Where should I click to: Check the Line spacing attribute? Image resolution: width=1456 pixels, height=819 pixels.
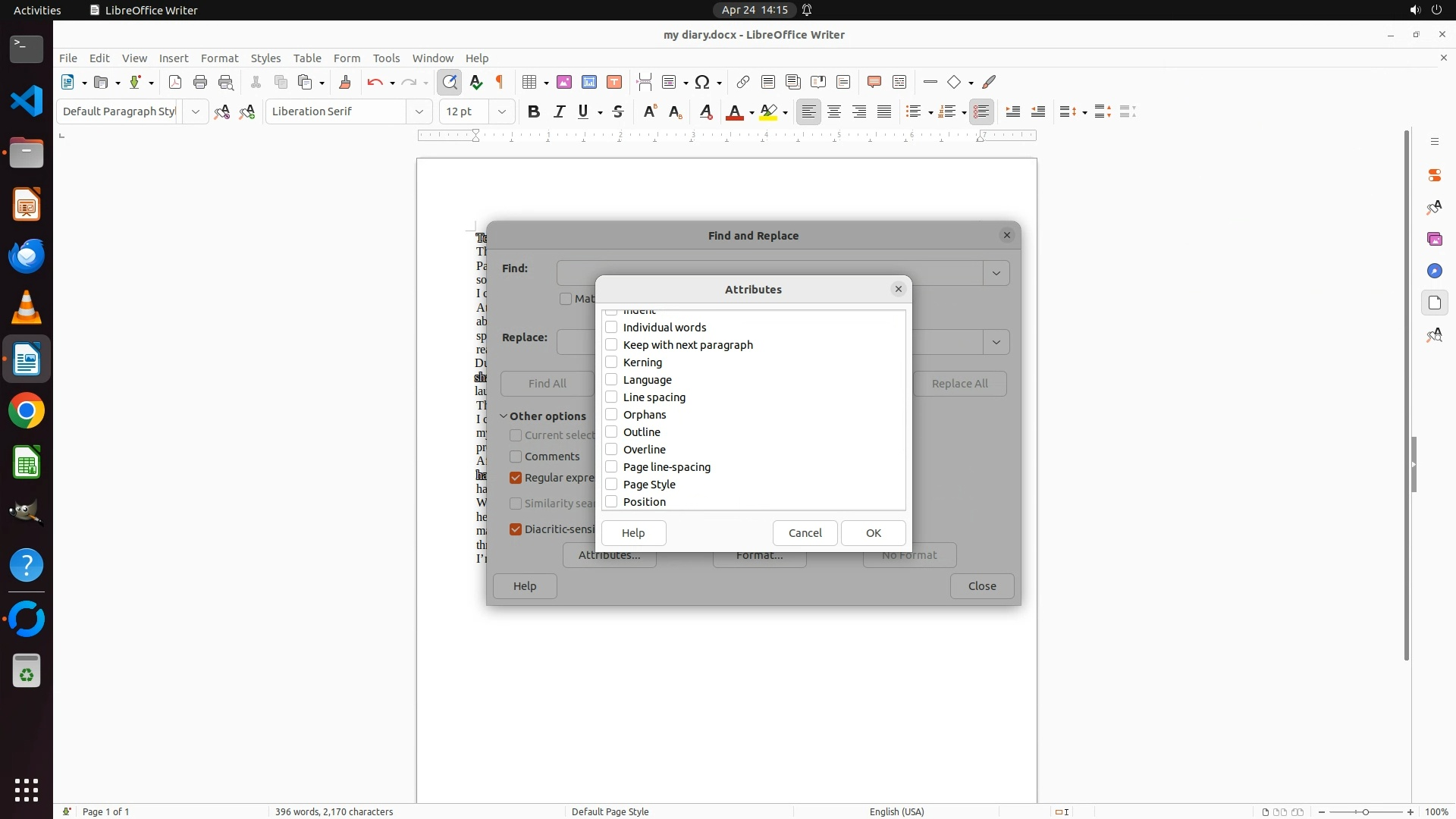tap(611, 397)
